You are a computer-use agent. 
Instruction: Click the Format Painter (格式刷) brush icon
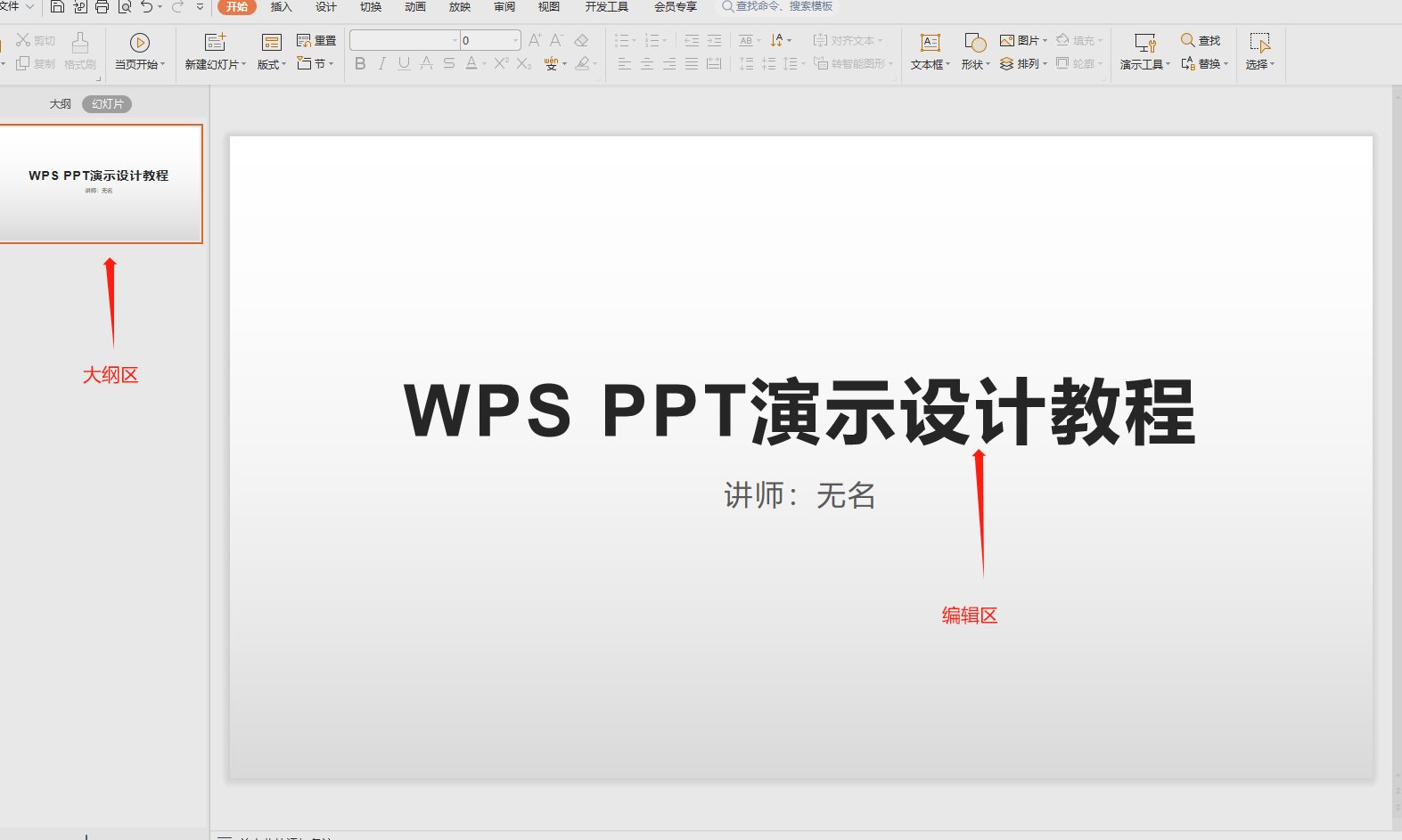tap(80, 42)
